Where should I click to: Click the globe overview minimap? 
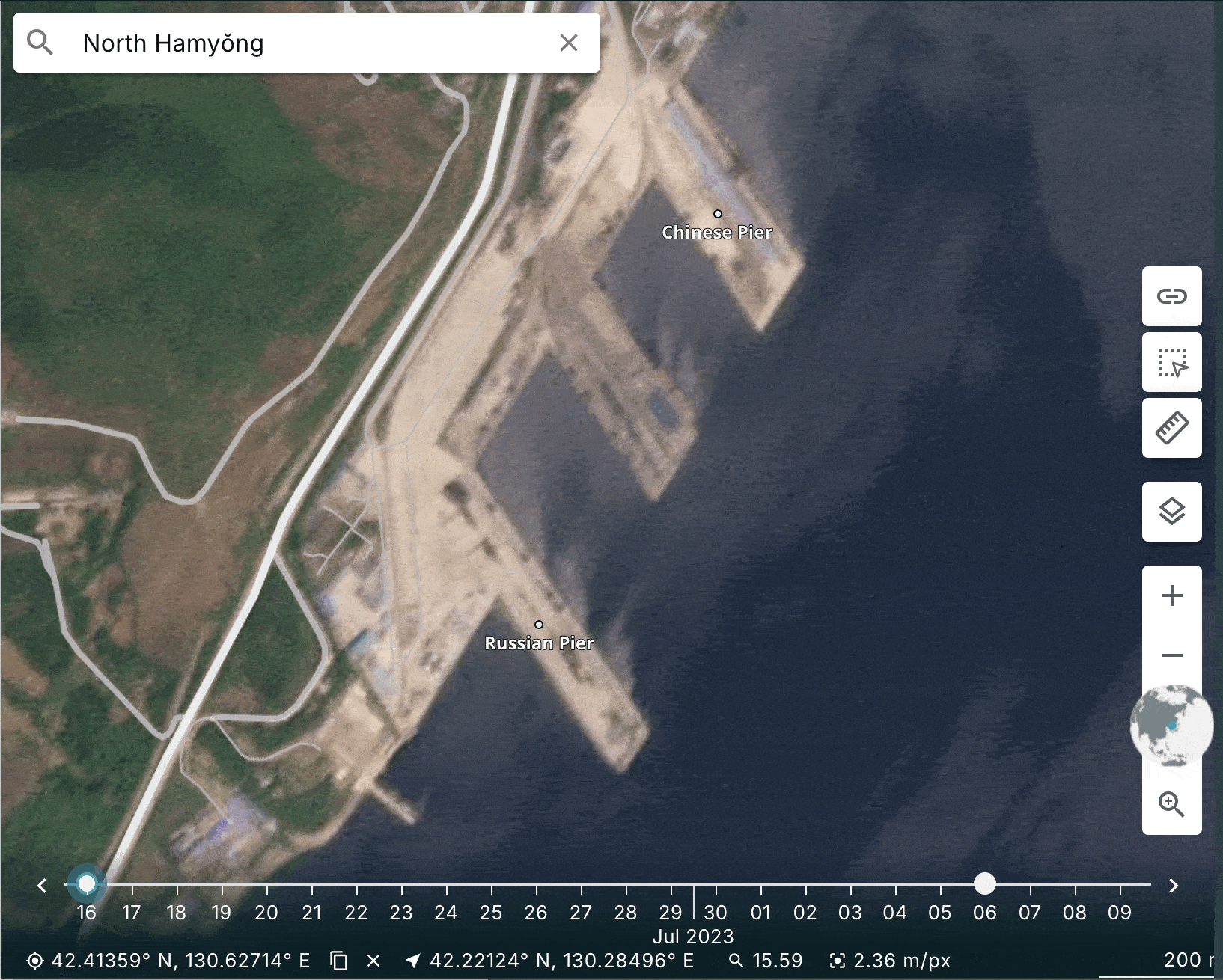(1171, 726)
